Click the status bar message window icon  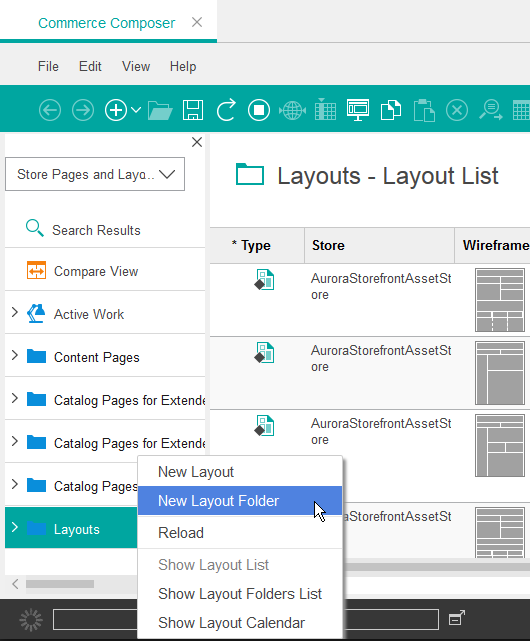[457, 618]
